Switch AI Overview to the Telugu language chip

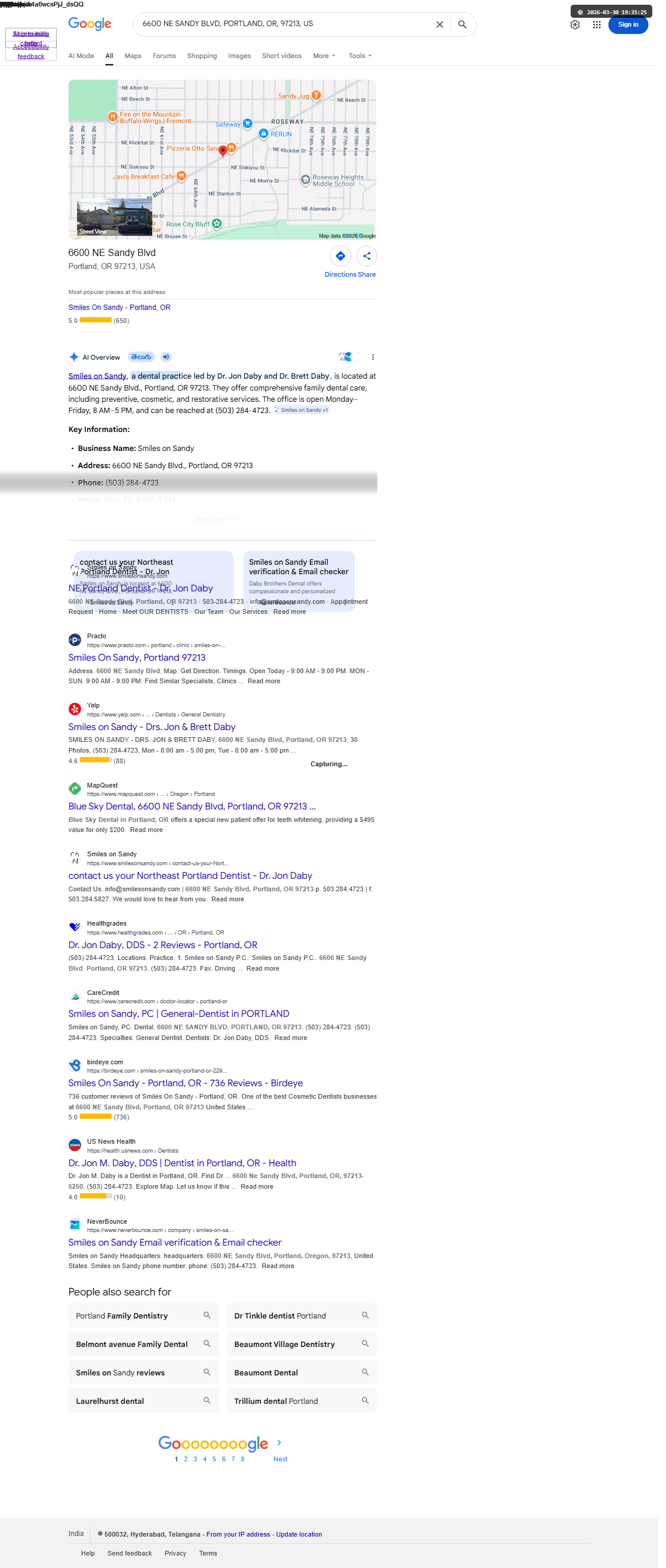(140, 357)
